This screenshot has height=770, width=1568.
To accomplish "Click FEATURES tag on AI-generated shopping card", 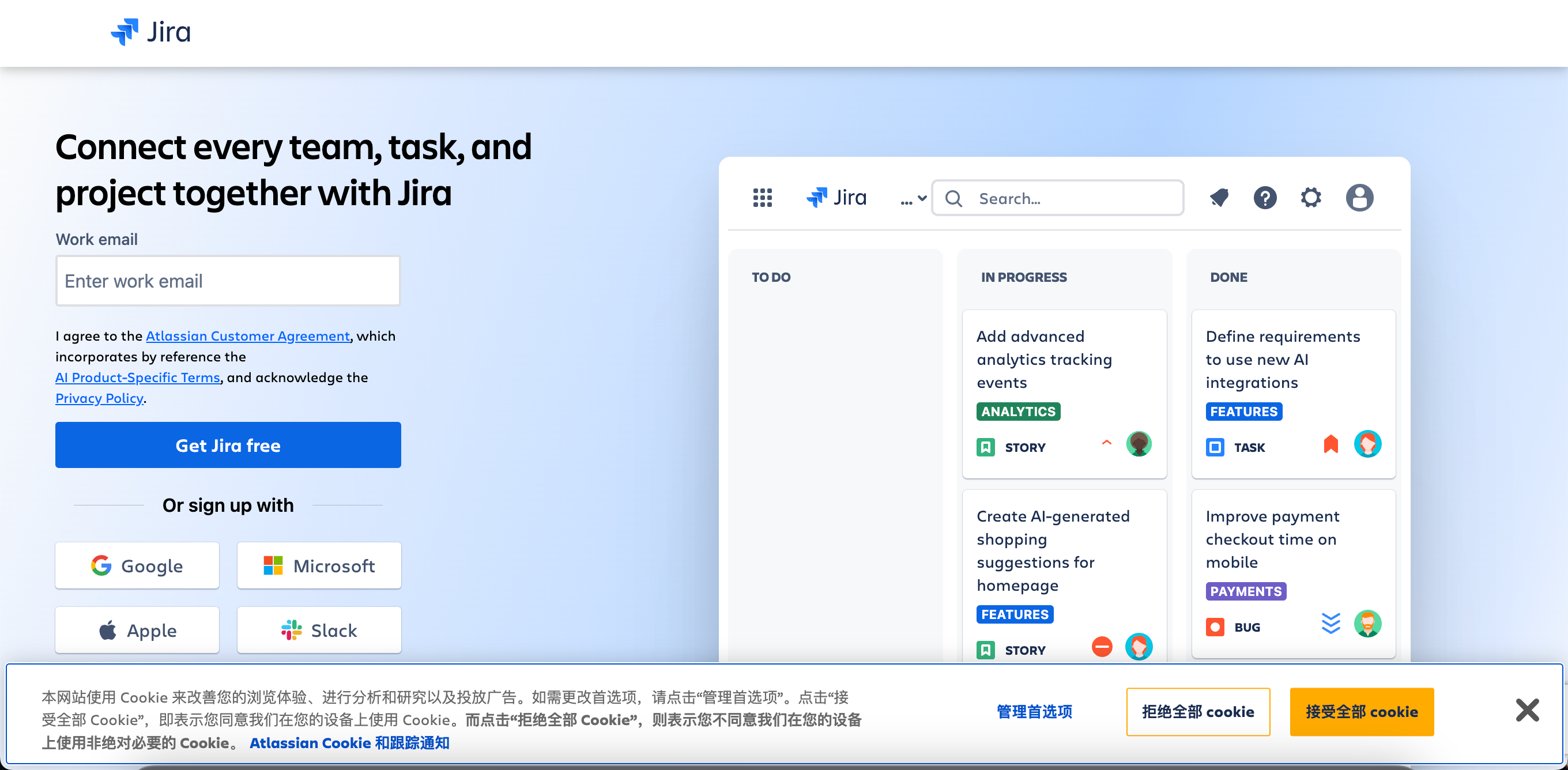I will pyautogui.click(x=1015, y=614).
